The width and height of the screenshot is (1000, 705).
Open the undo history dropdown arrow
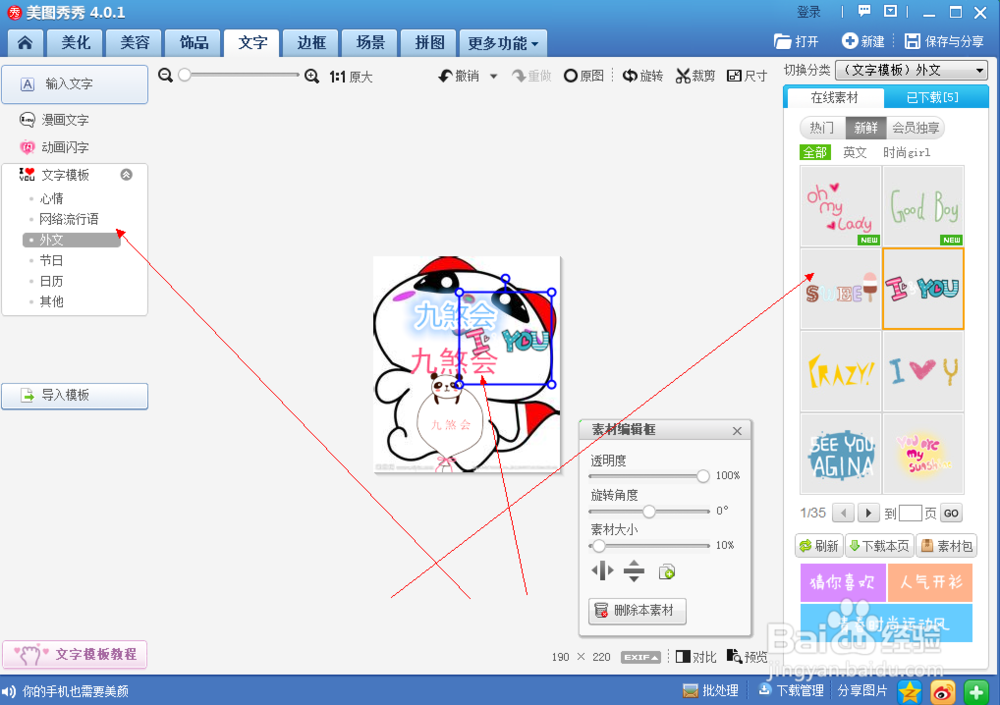[x=494, y=76]
